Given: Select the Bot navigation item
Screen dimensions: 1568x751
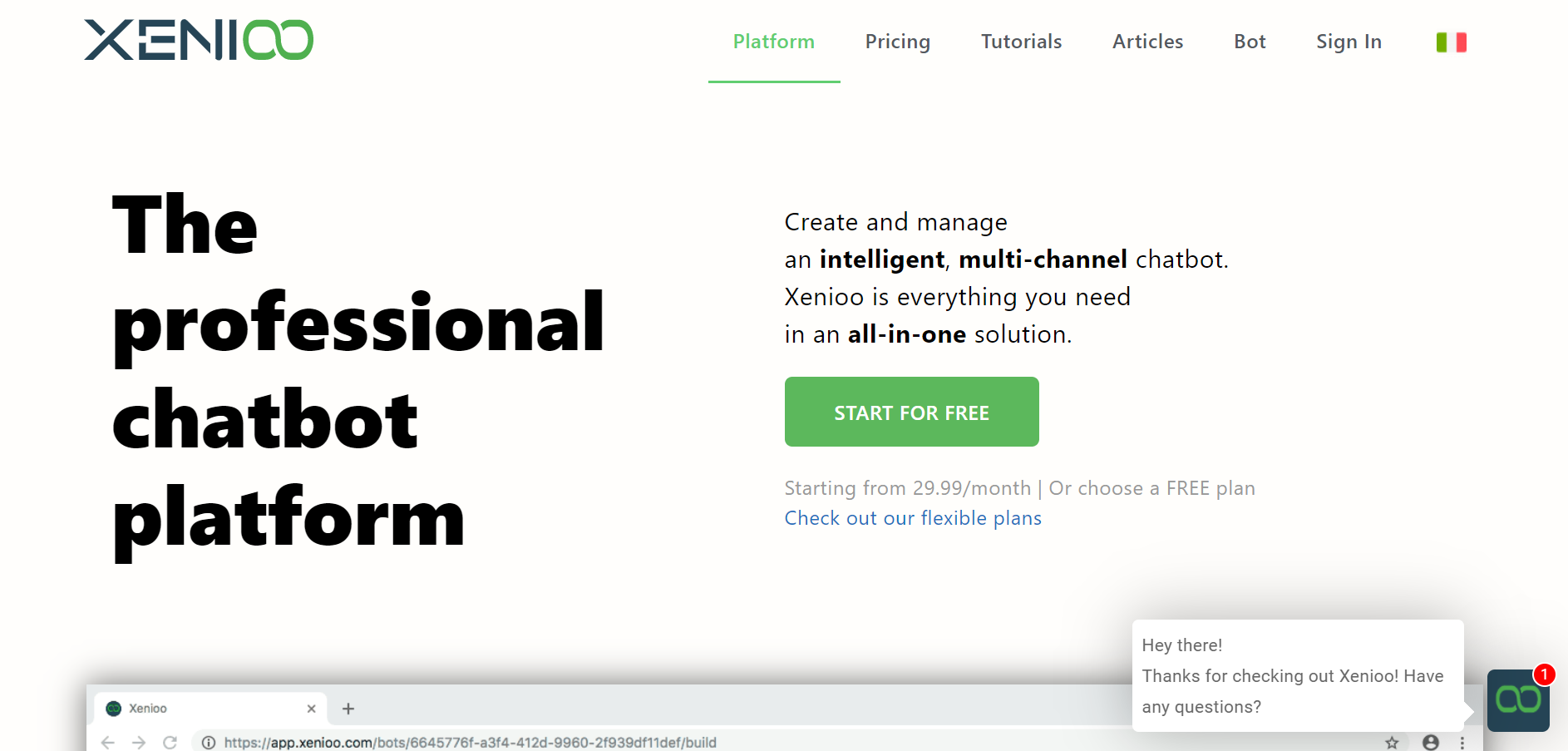Looking at the screenshot, I should click(x=1250, y=42).
